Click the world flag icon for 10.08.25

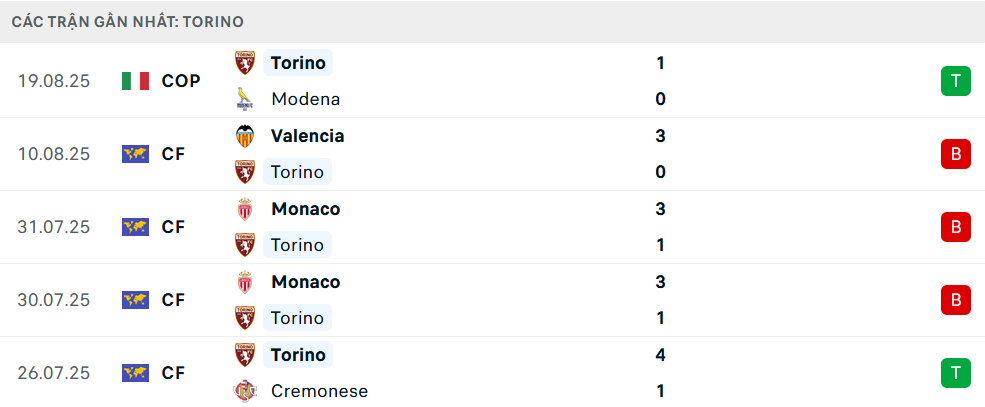pyautogui.click(x=135, y=154)
